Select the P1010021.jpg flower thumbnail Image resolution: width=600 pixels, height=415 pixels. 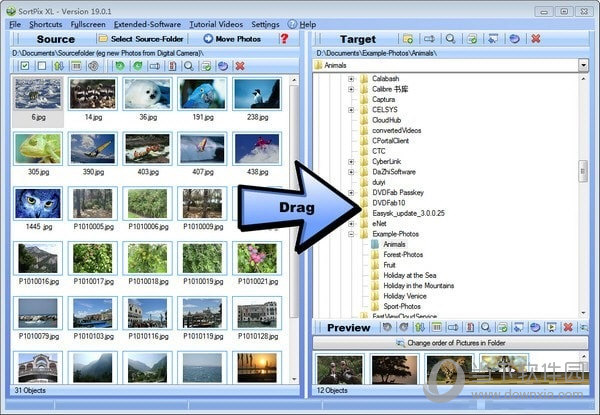point(257,259)
